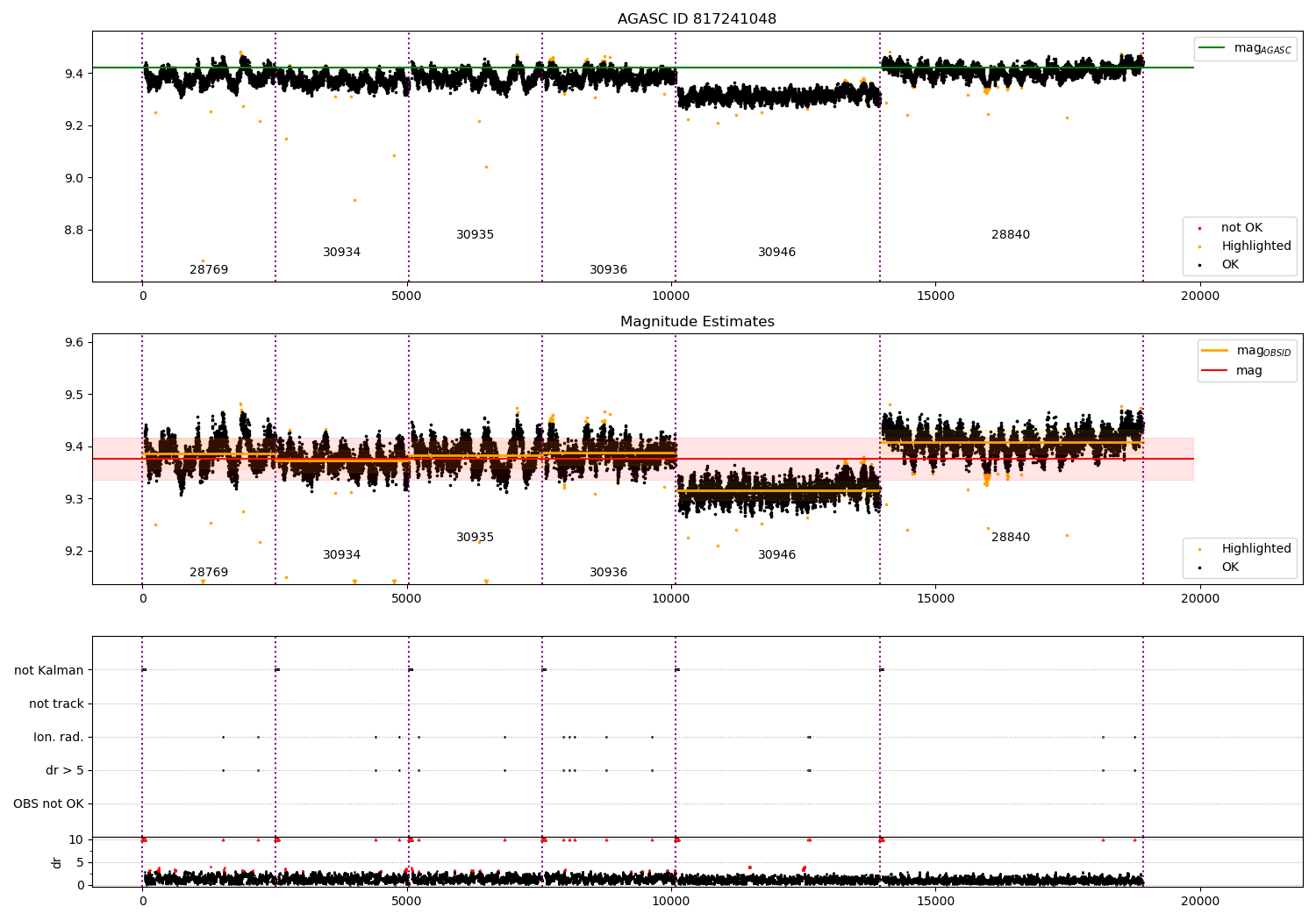Image resolution: width=1316 pixels, height=921 pixels.
Task: Click obsid label 30934 in AGASC plot
Action: pos(342,253)
